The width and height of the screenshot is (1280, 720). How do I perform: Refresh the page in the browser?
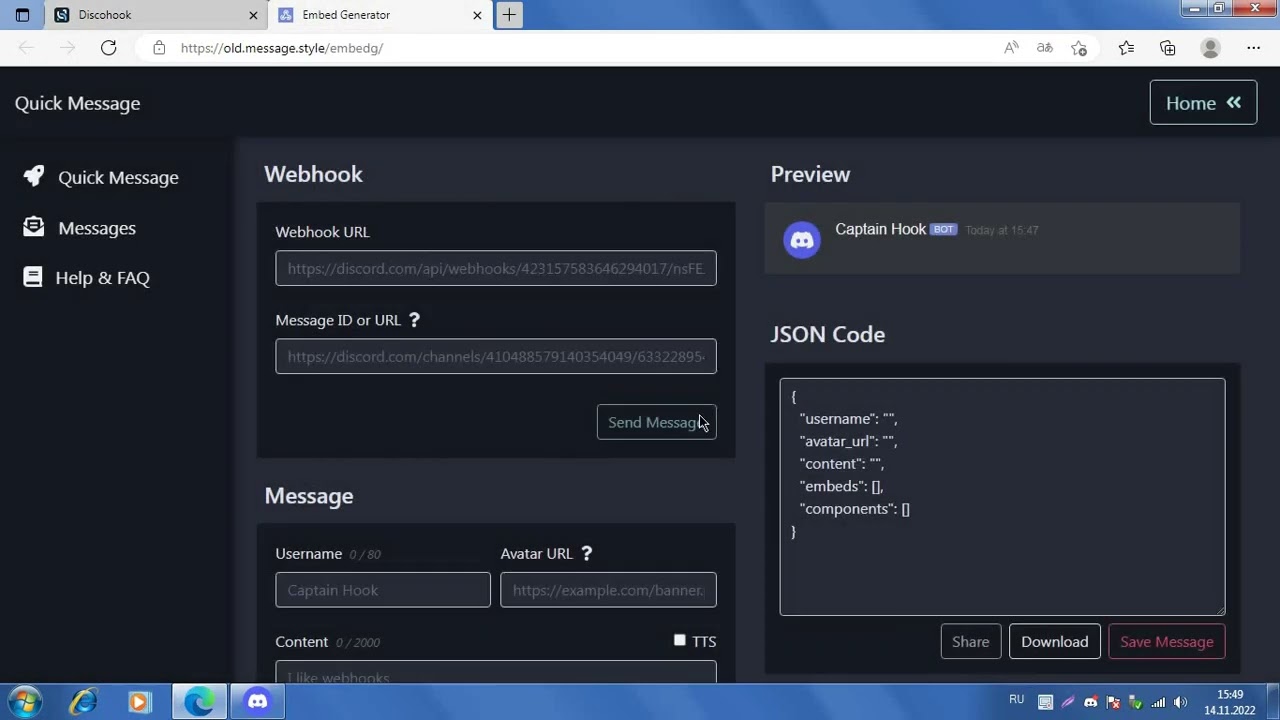click(x=109, y=47)
